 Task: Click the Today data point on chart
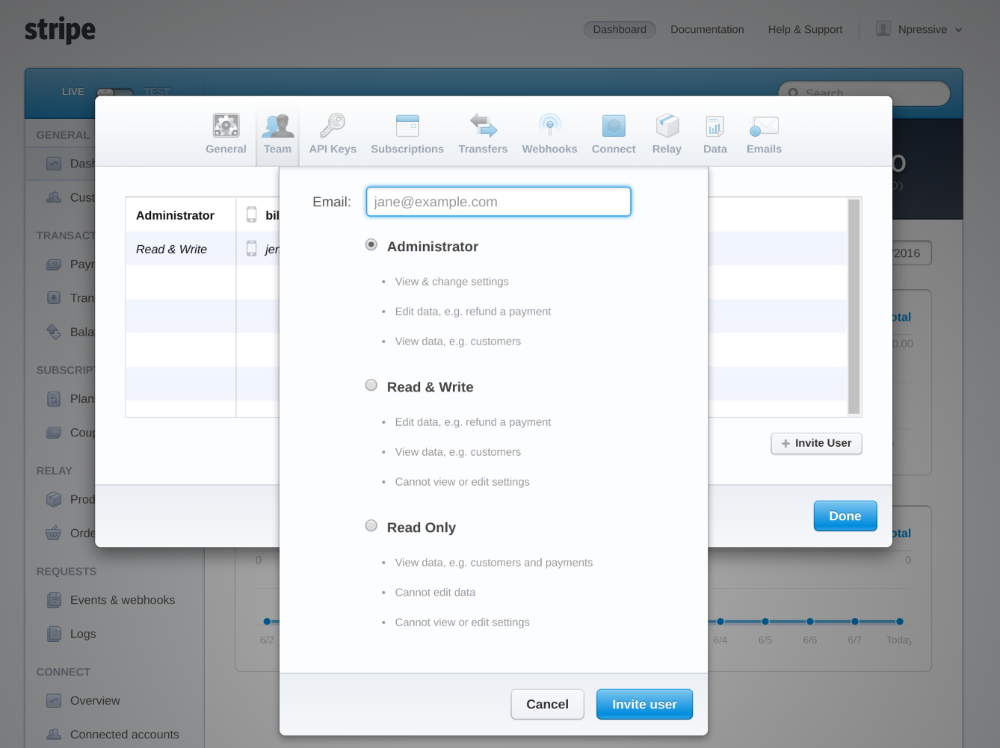click(x=900, y=621)
